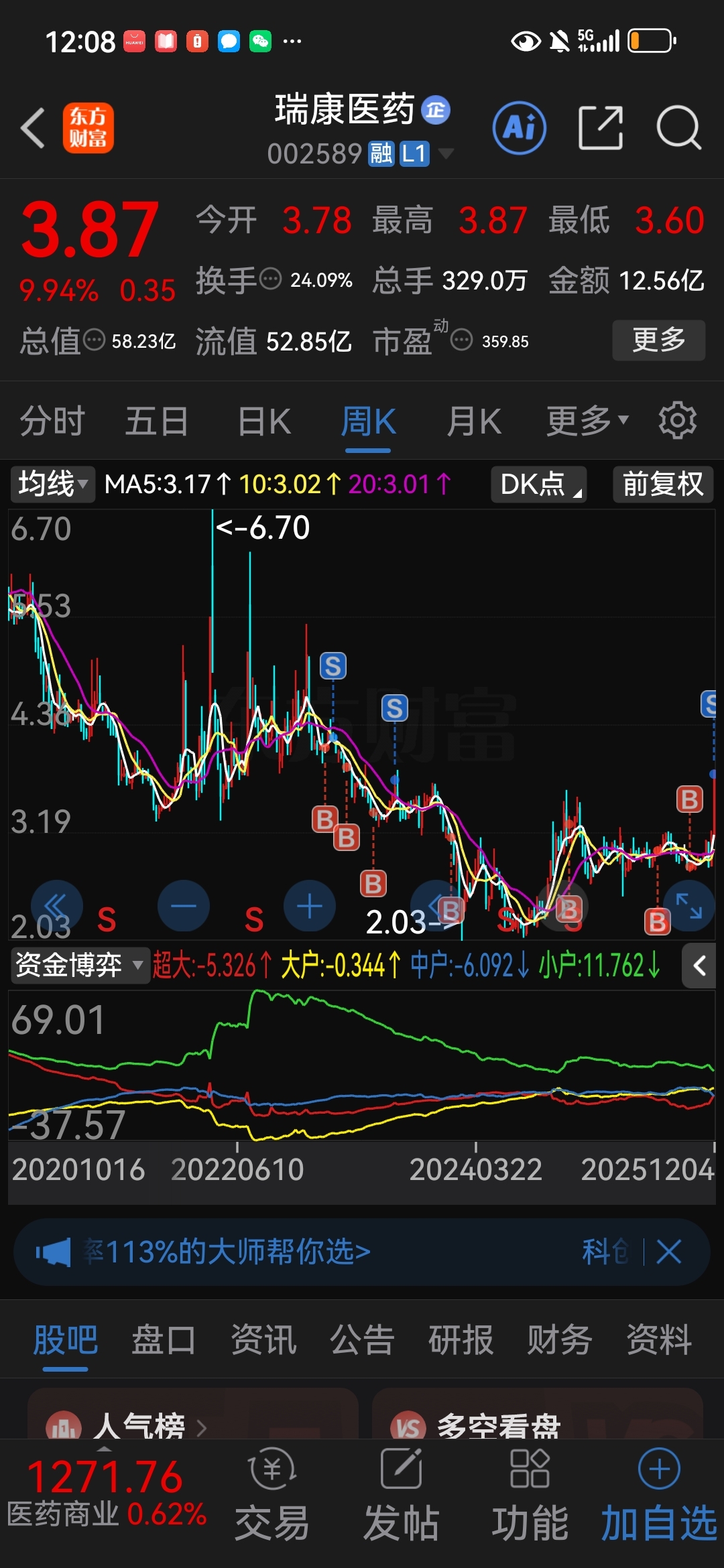Tap the 企 enterprise badge
This screenshot has width=724, height=1568.
point(436,110)
